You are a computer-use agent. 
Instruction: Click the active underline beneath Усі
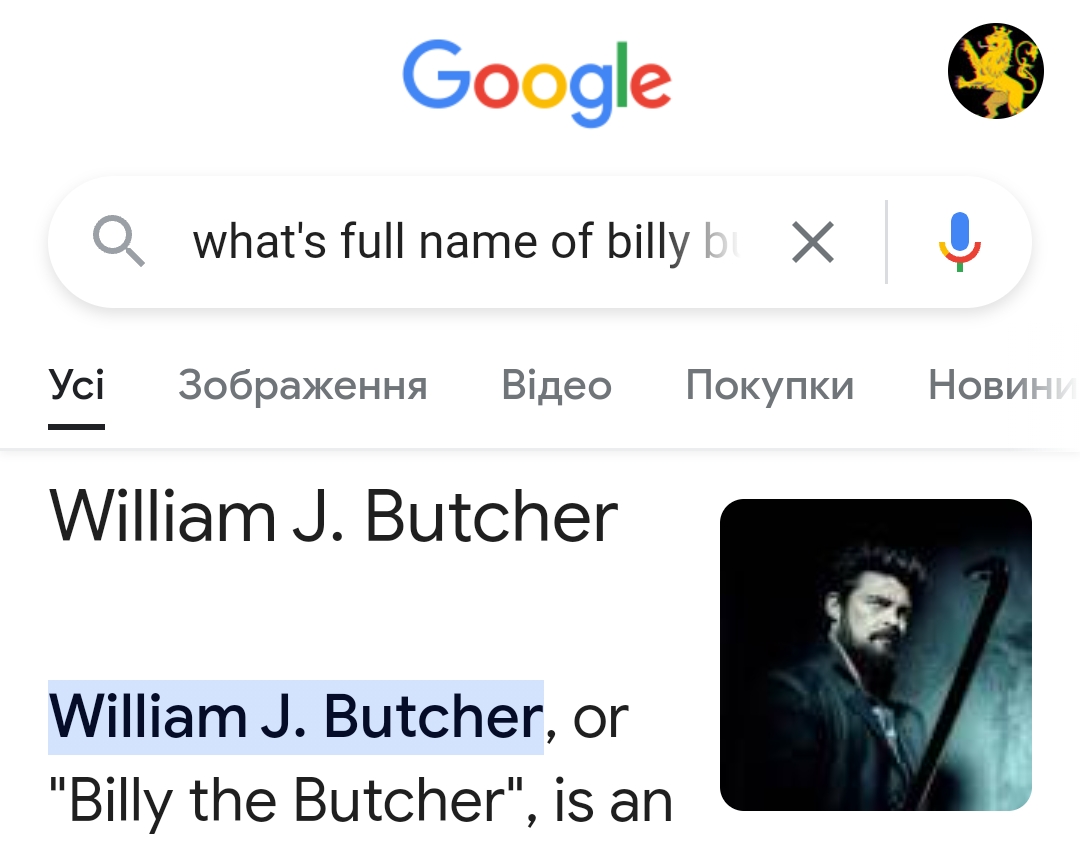[x=77, y=426]
